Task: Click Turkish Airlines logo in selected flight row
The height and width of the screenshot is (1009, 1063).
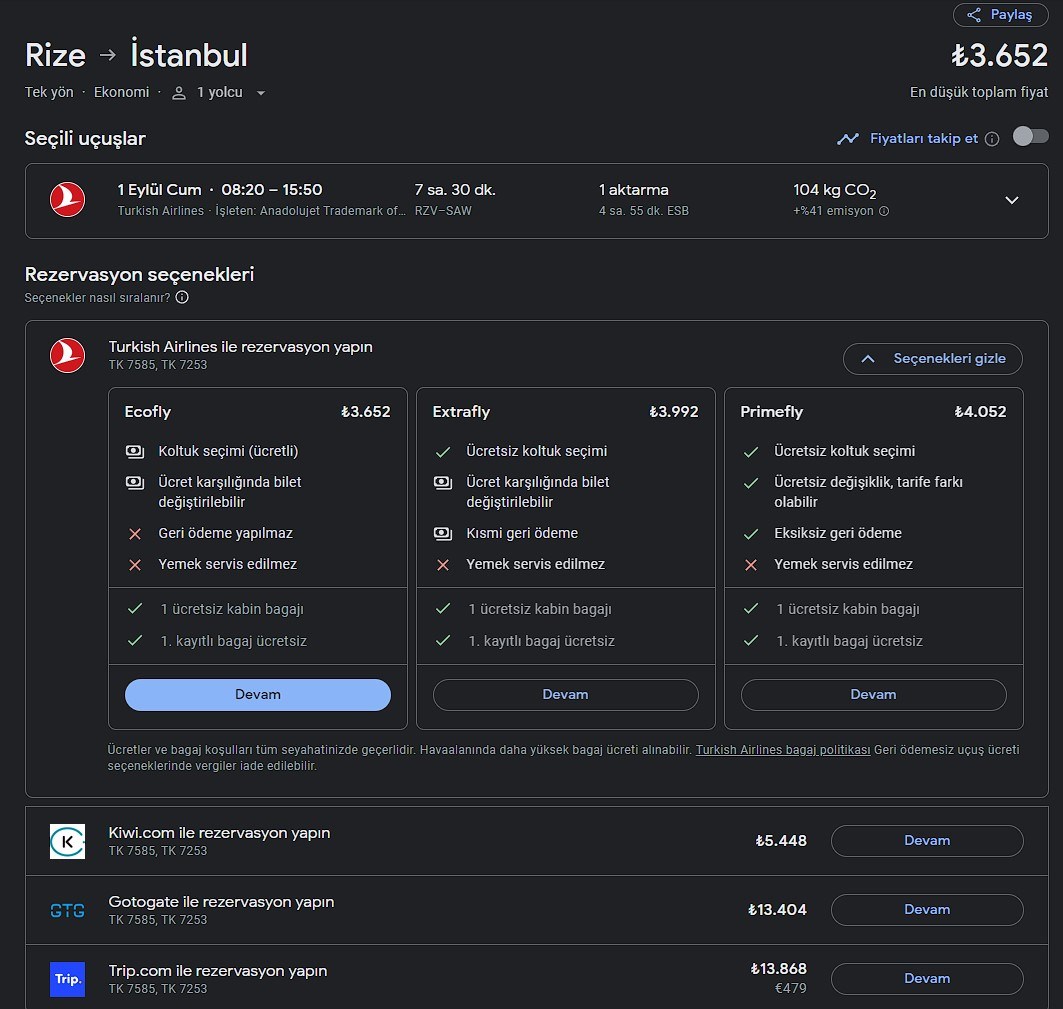Action: click(67, 200)
